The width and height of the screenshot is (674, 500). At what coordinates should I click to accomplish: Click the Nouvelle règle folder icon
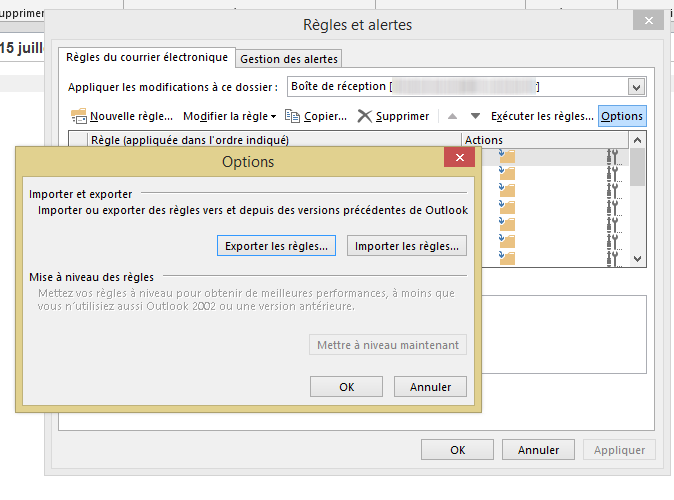coord(80,116)
